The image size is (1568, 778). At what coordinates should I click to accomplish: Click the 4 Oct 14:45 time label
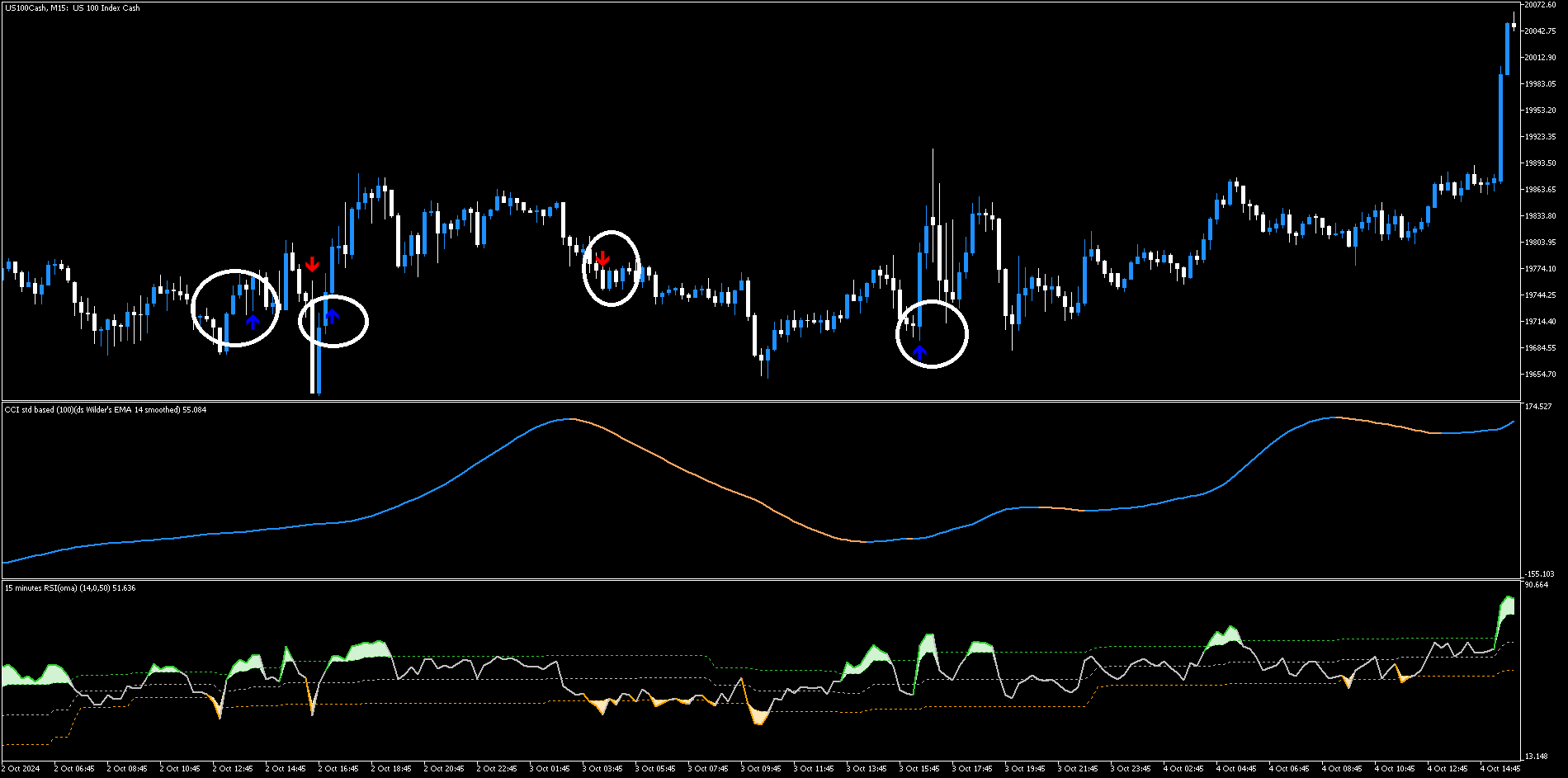click(1500, 769)
